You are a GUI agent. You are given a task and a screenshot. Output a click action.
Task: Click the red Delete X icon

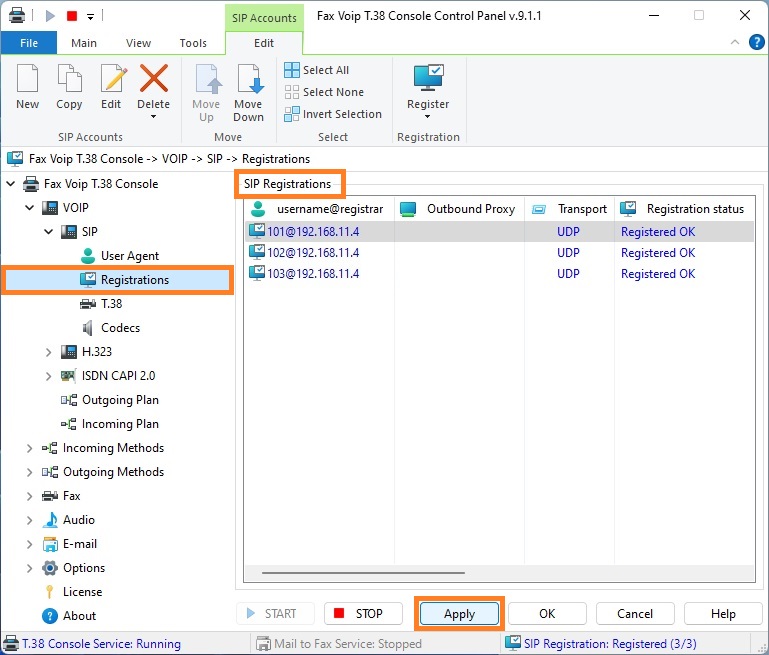pyautogui.click(x=154, y=78)
